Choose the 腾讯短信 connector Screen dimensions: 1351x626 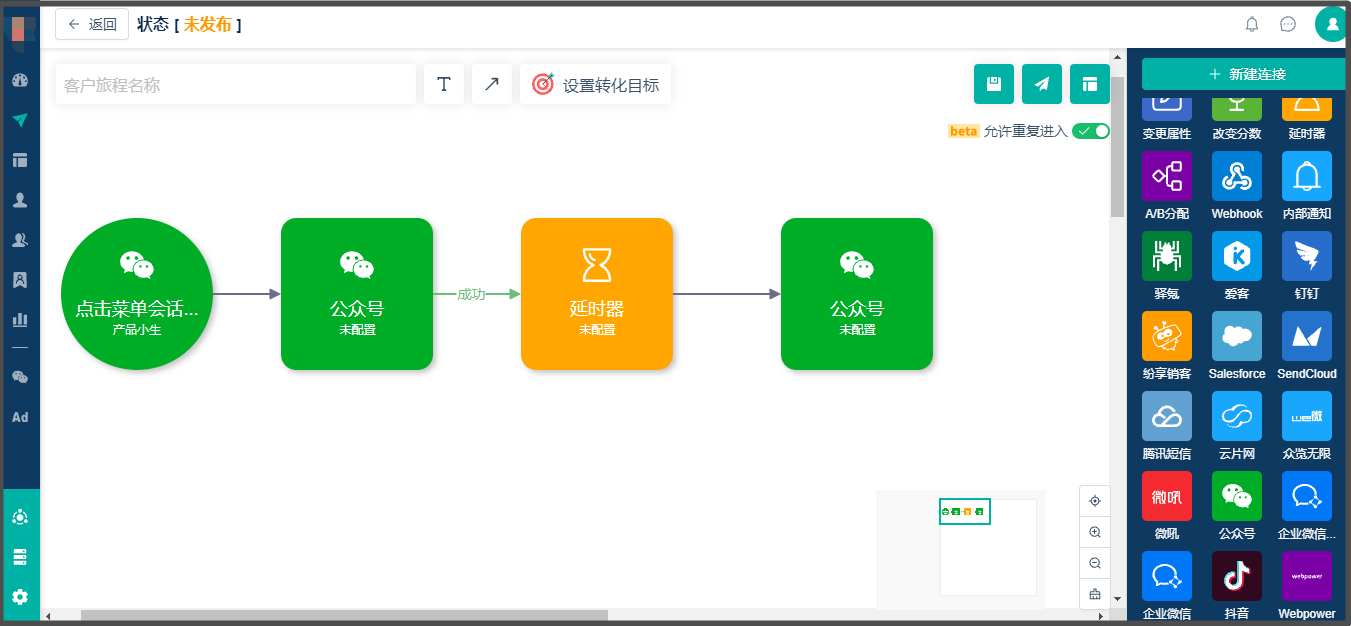point(1167,426)
